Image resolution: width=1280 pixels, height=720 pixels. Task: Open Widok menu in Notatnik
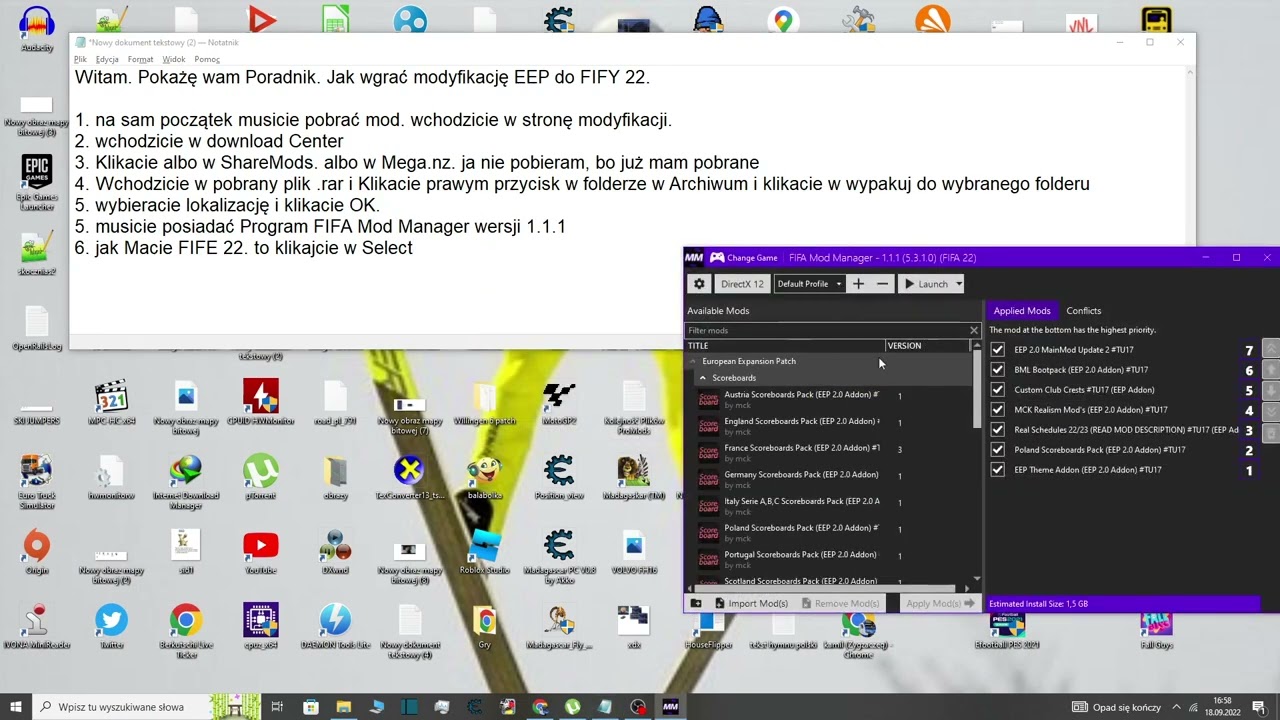pos(174,59)
